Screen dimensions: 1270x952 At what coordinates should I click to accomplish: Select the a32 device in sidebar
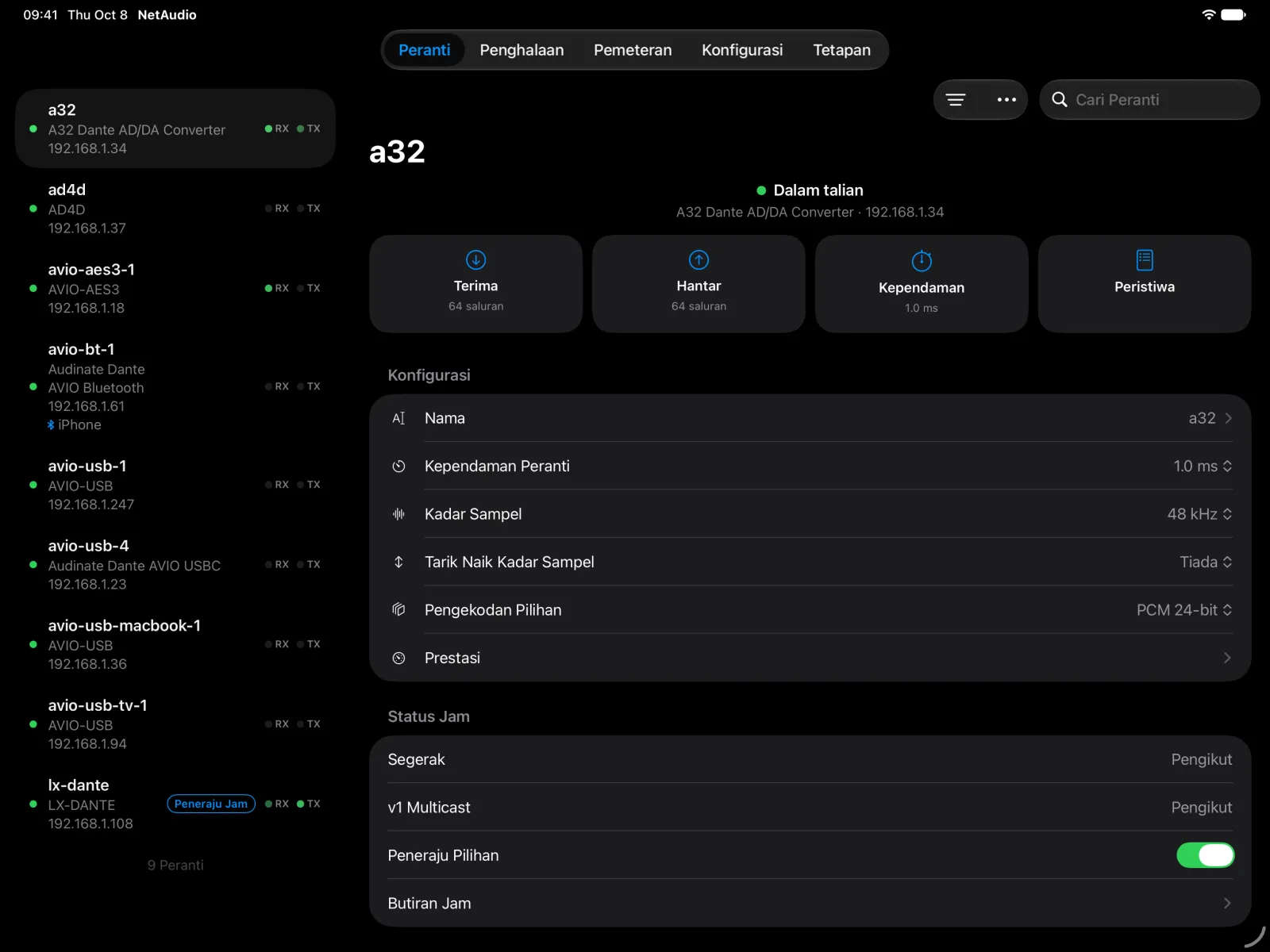175,129
